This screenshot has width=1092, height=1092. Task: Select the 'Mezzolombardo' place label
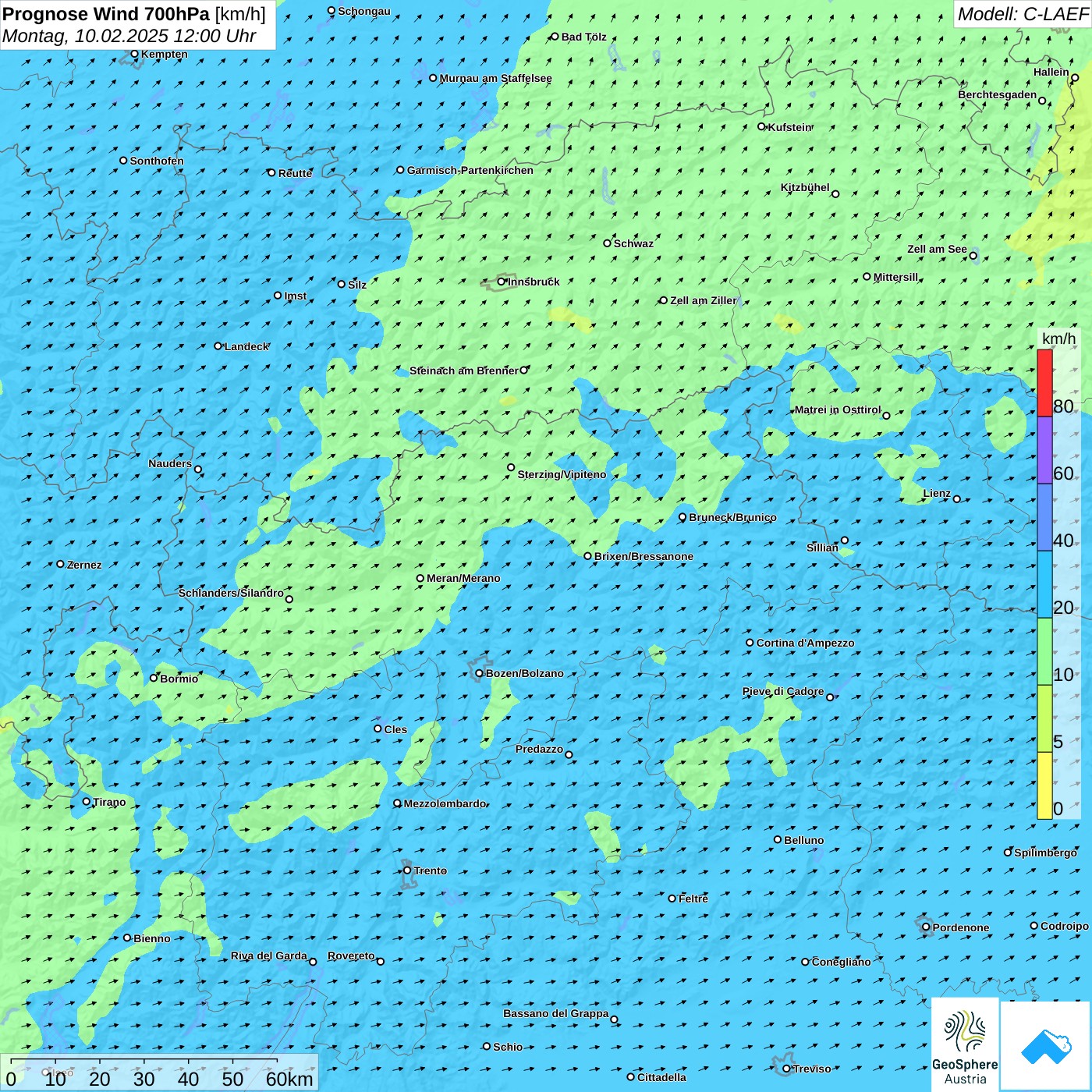pos(445,803)
